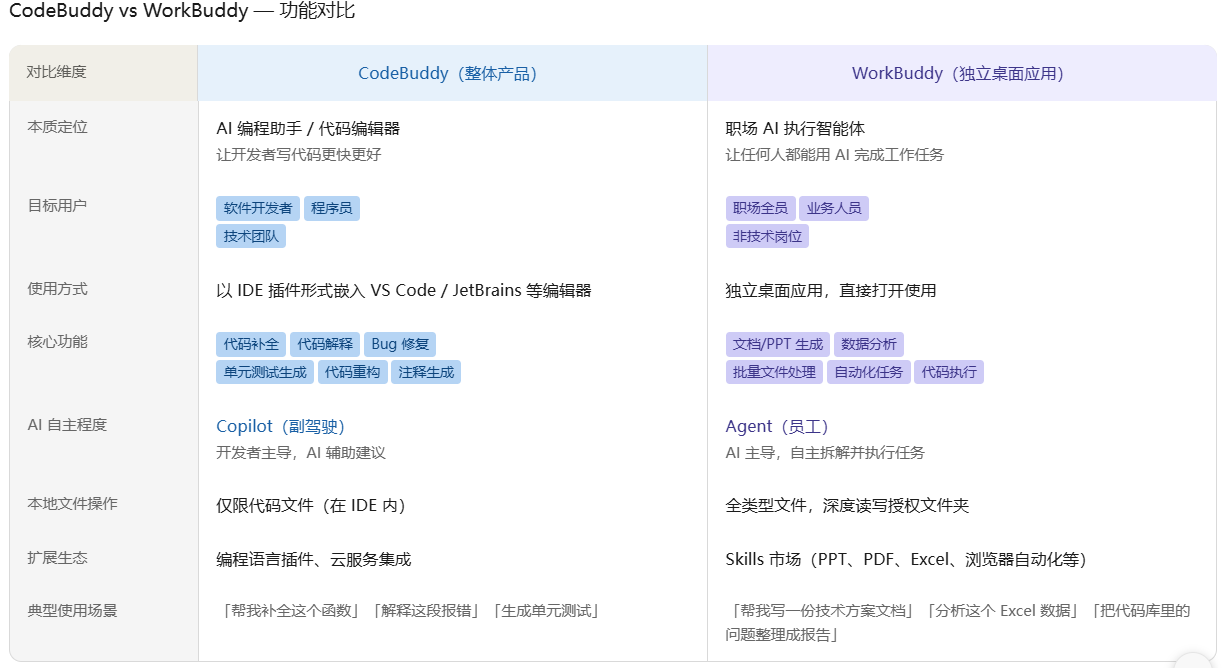
Task: Click the 核心功能 row label
Action: [x=57, y=341]
